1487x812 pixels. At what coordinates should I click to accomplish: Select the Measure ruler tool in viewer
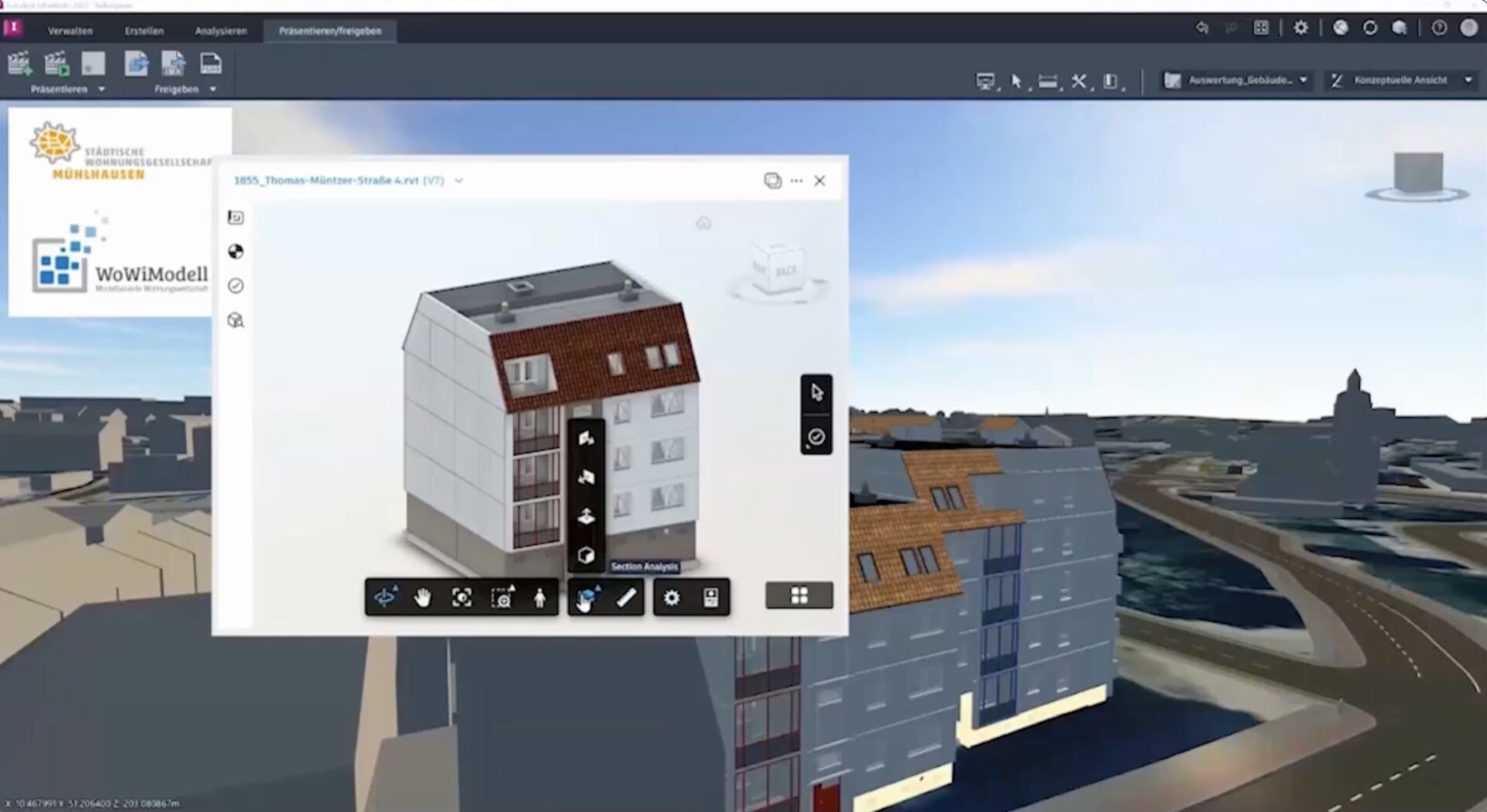click(x=626, y=597)
